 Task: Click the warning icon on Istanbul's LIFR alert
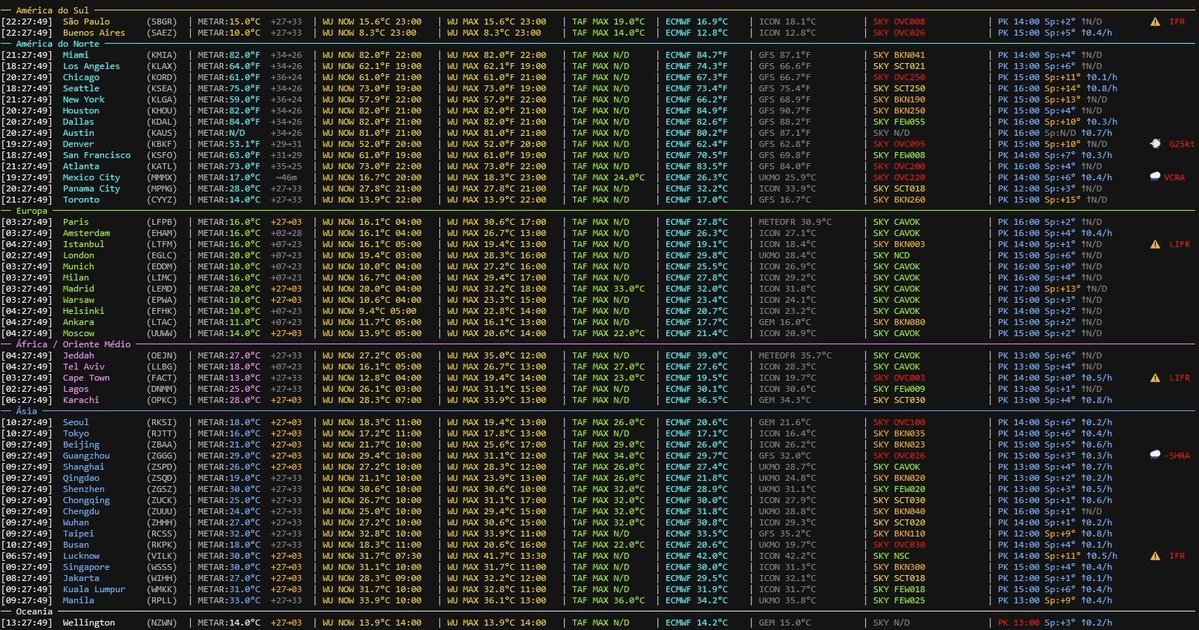1155,244
